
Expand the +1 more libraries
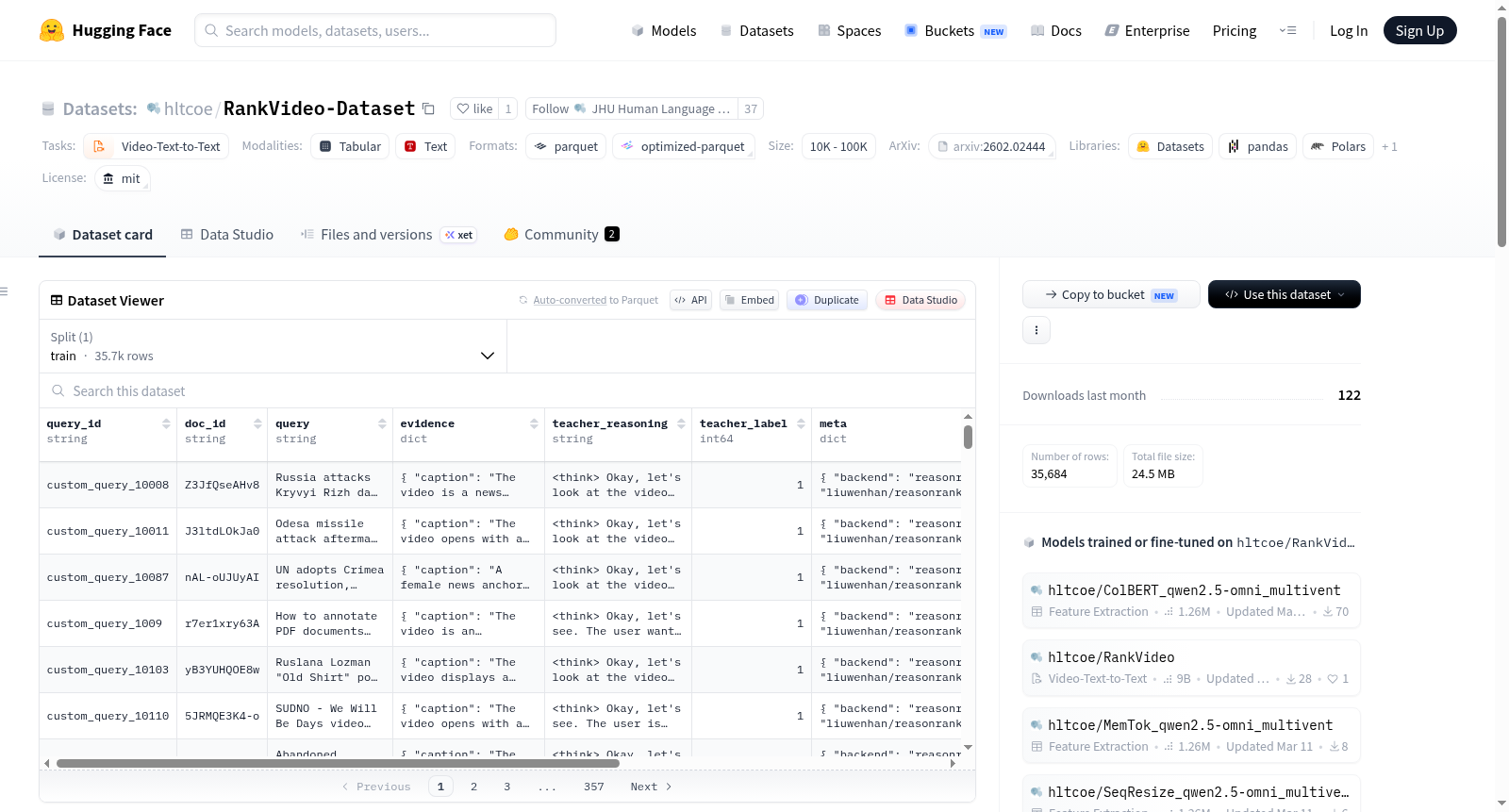(x=1389, y=146)
